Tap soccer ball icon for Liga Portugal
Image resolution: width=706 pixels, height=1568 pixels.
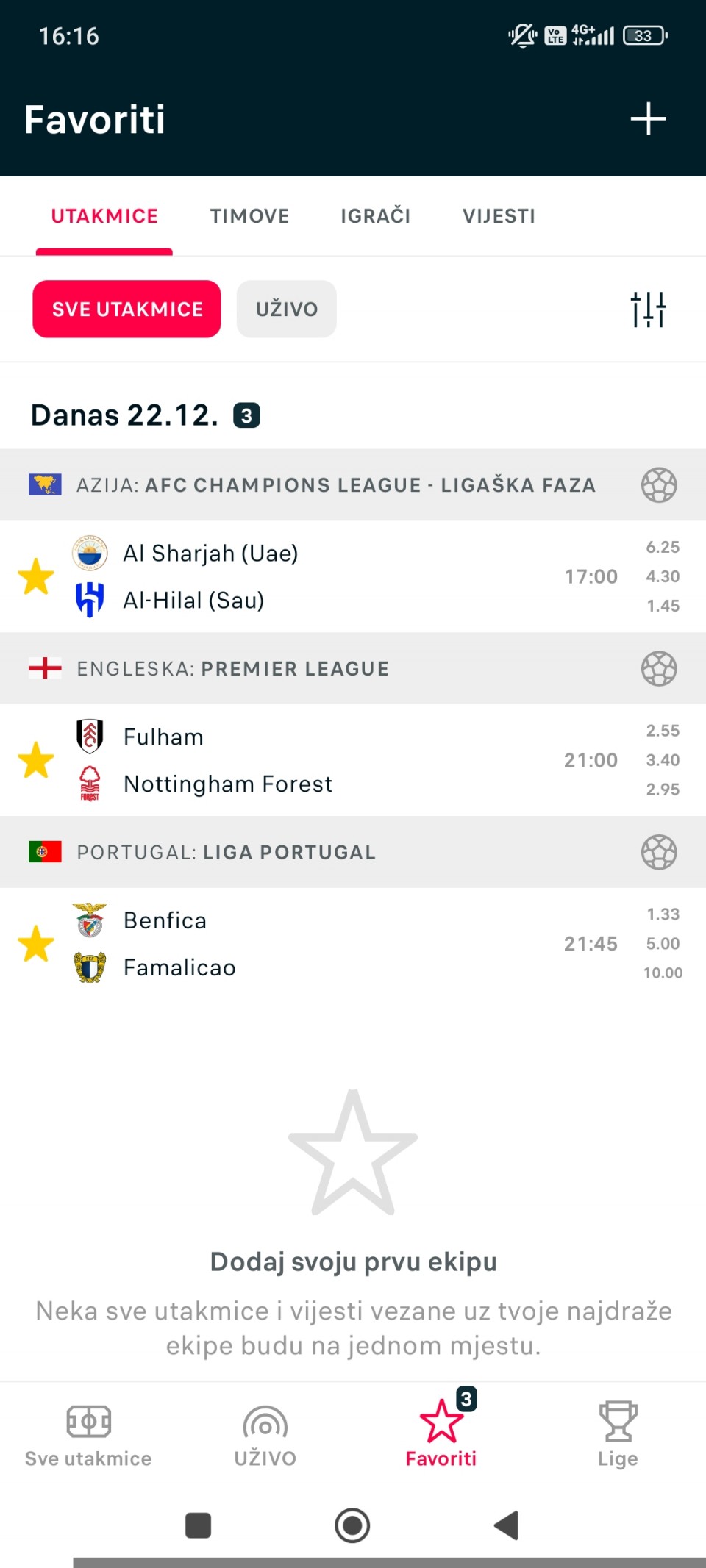pos(658,853)
